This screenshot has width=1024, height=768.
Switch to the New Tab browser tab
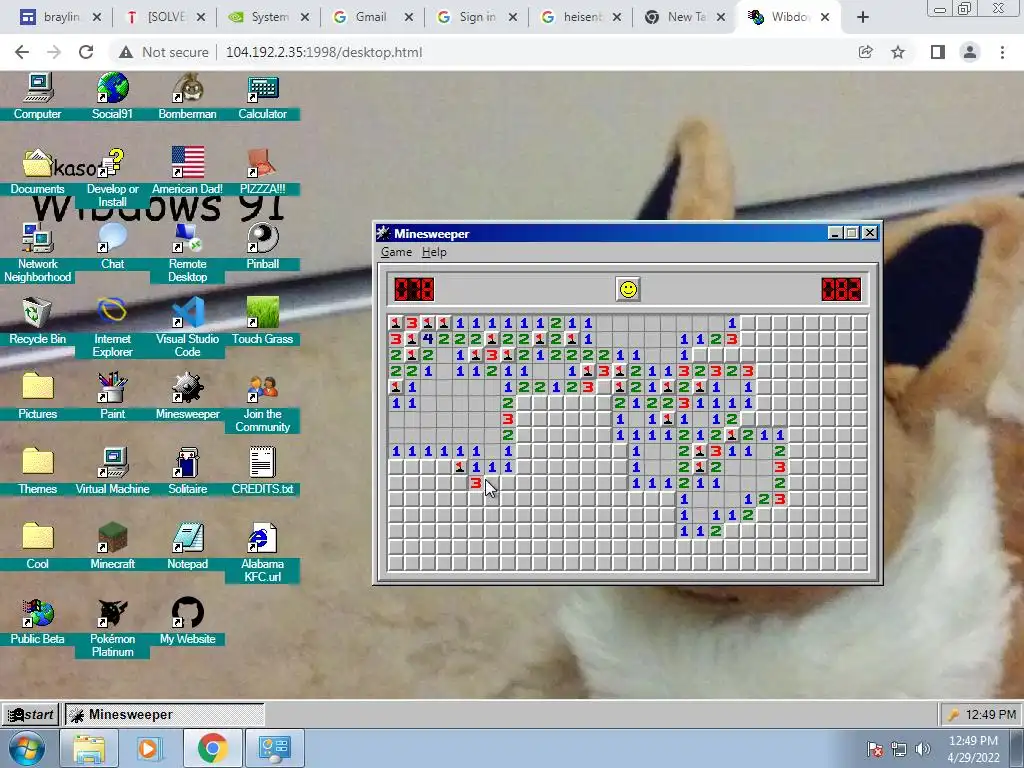point(684,17)
